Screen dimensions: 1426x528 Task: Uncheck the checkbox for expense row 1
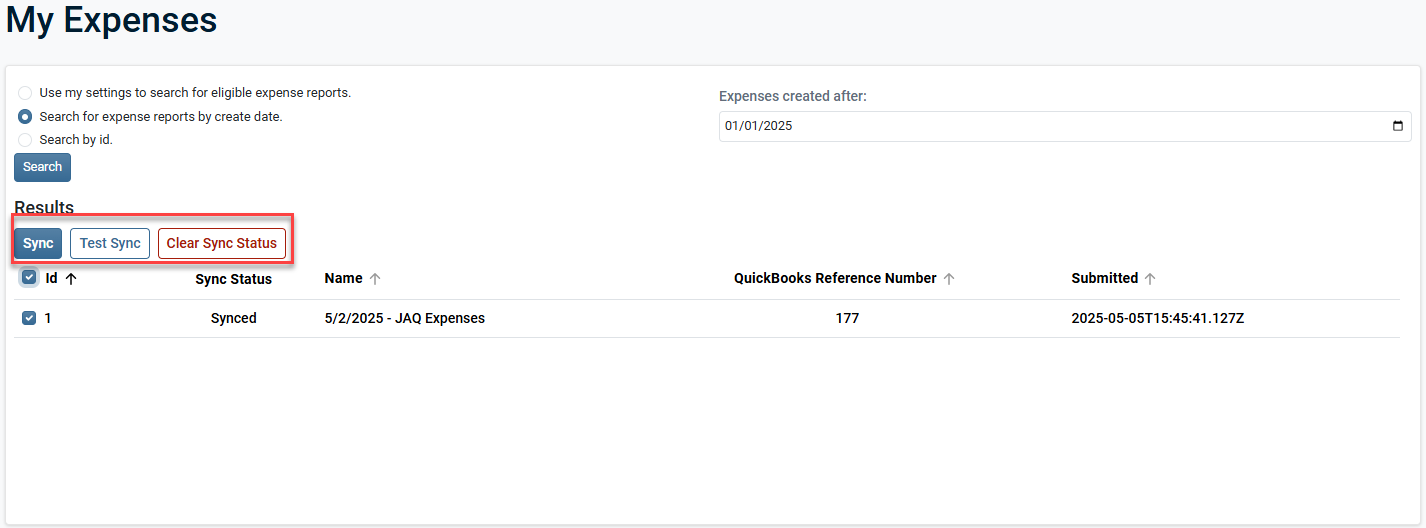click(29, 318)
